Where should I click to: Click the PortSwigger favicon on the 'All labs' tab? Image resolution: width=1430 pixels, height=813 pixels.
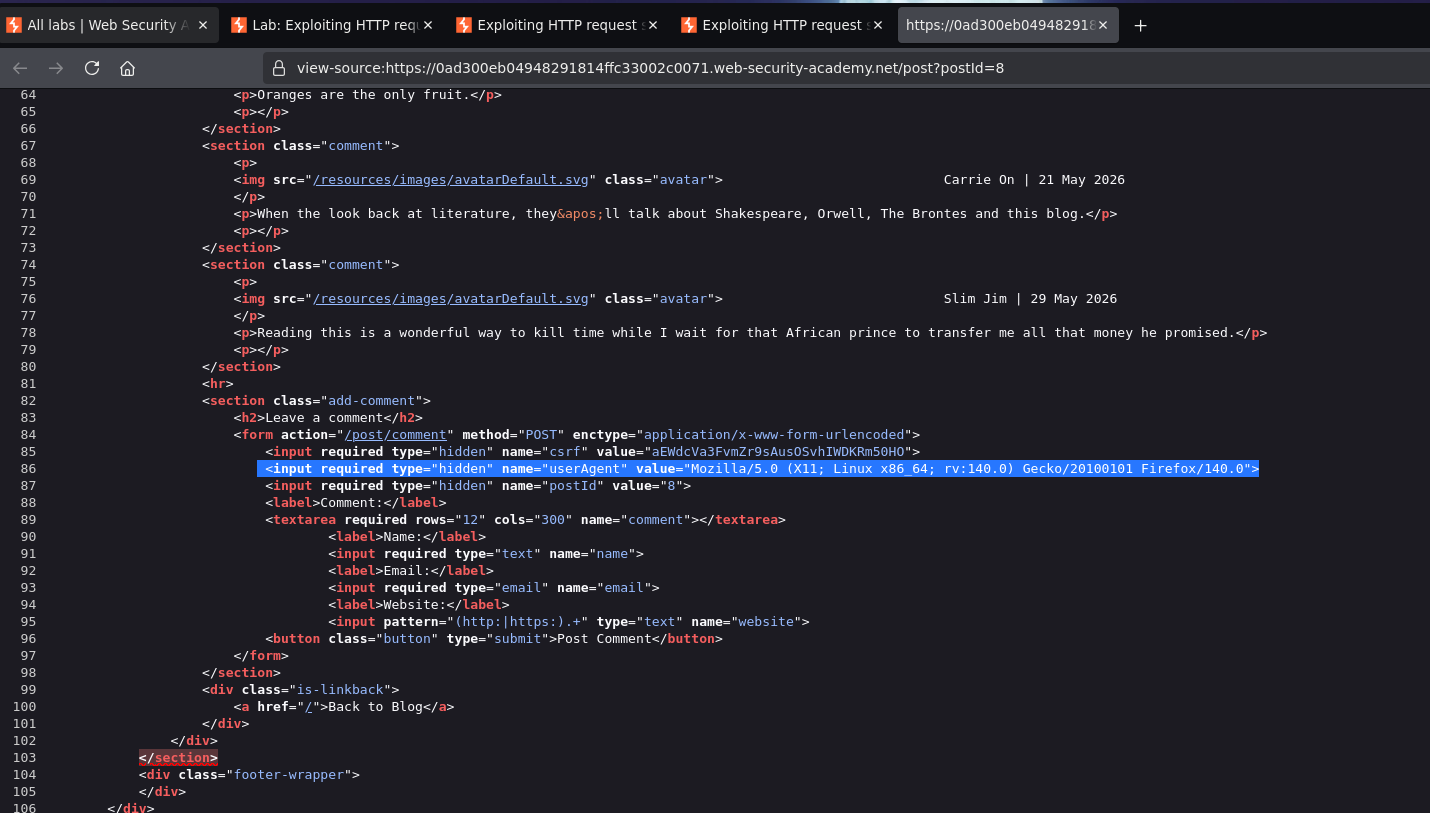coord(13,25)
